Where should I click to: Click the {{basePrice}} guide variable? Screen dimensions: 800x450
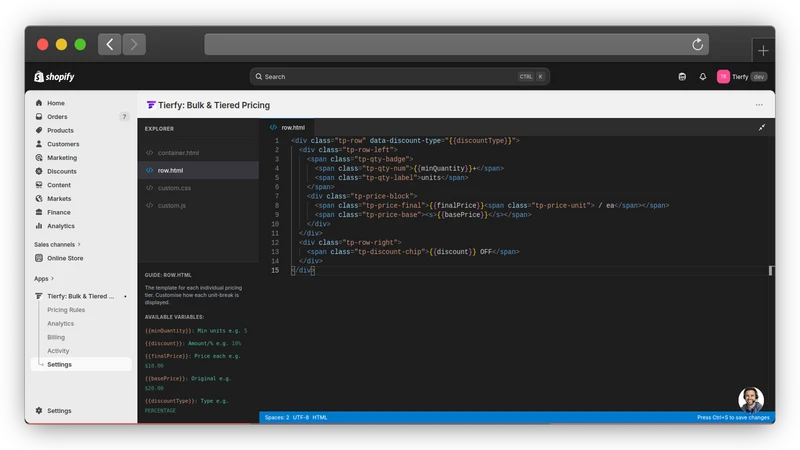165,379
